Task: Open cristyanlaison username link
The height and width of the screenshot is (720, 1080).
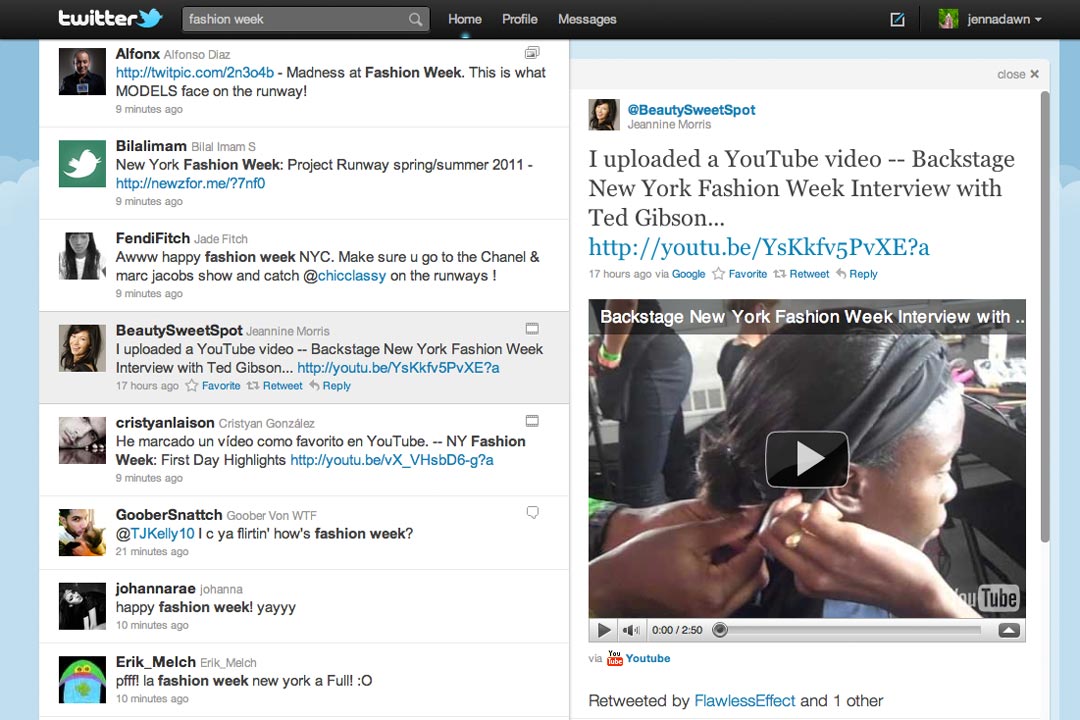Action: [x=165, y=423]
